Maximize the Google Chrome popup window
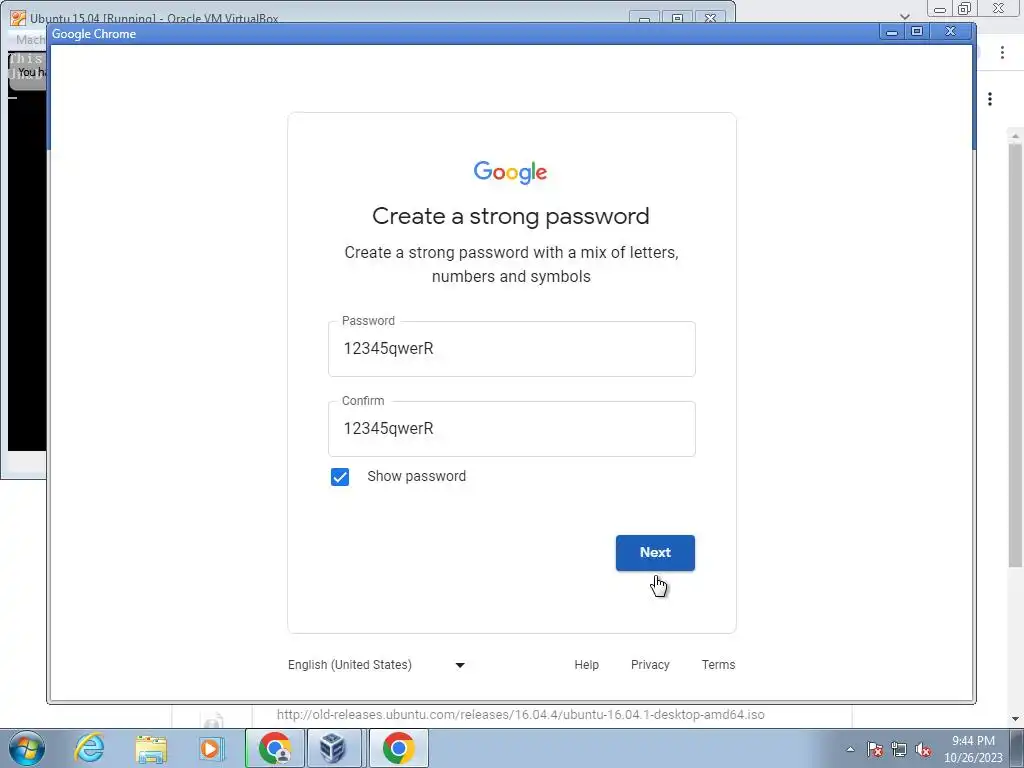Image resolution: width=1024 pixels, height=768 pixels. click(x=917, y=31)
